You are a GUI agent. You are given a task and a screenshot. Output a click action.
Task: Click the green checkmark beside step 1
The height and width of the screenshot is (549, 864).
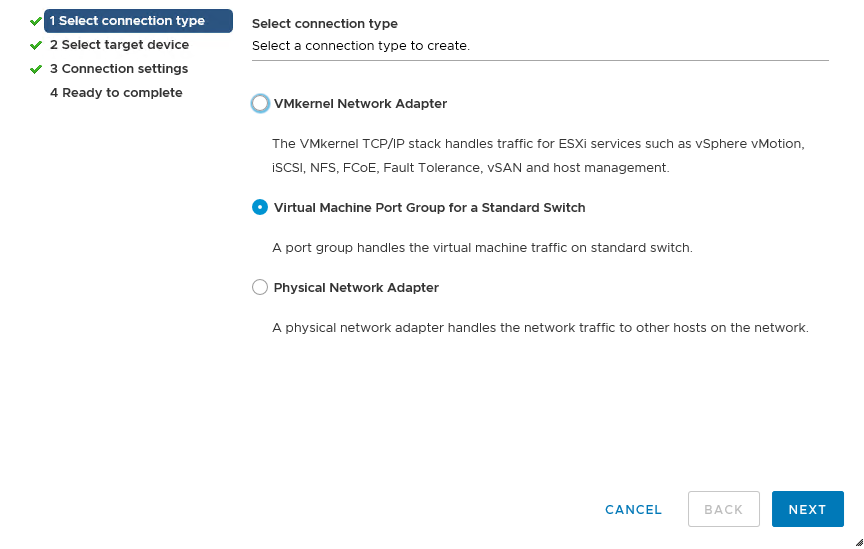point(36,21)
